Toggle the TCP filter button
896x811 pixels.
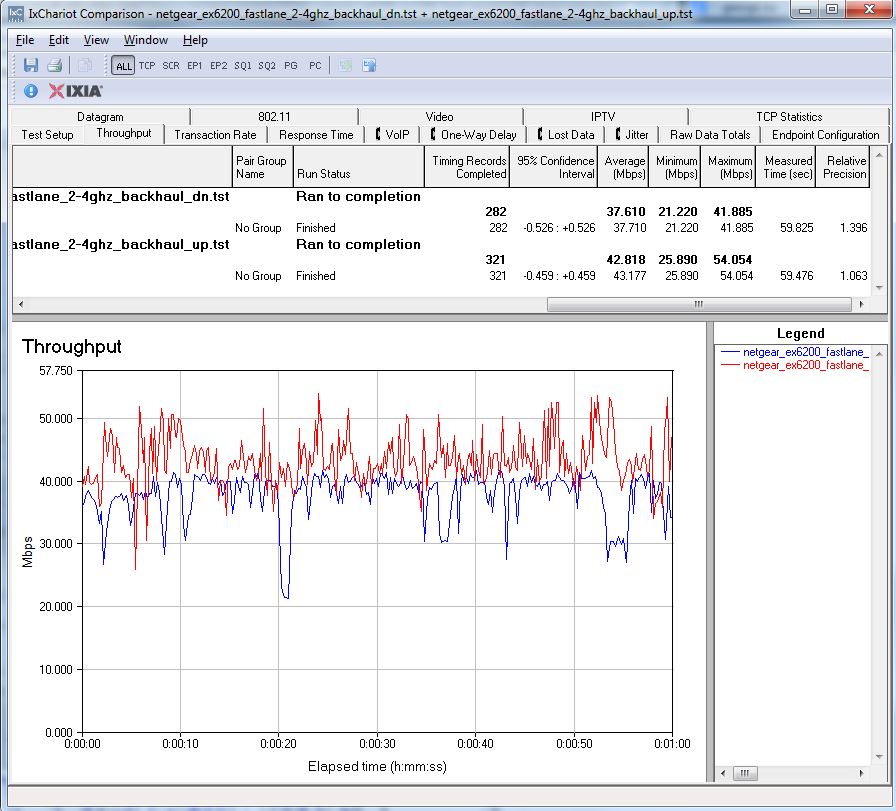147,66
